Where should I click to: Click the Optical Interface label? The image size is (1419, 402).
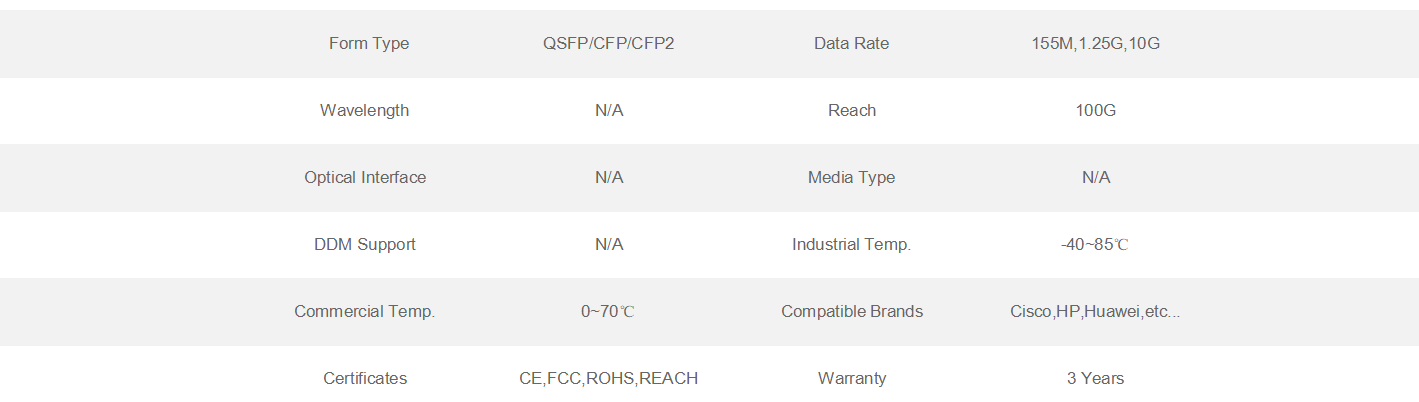(x=365, y=177)
